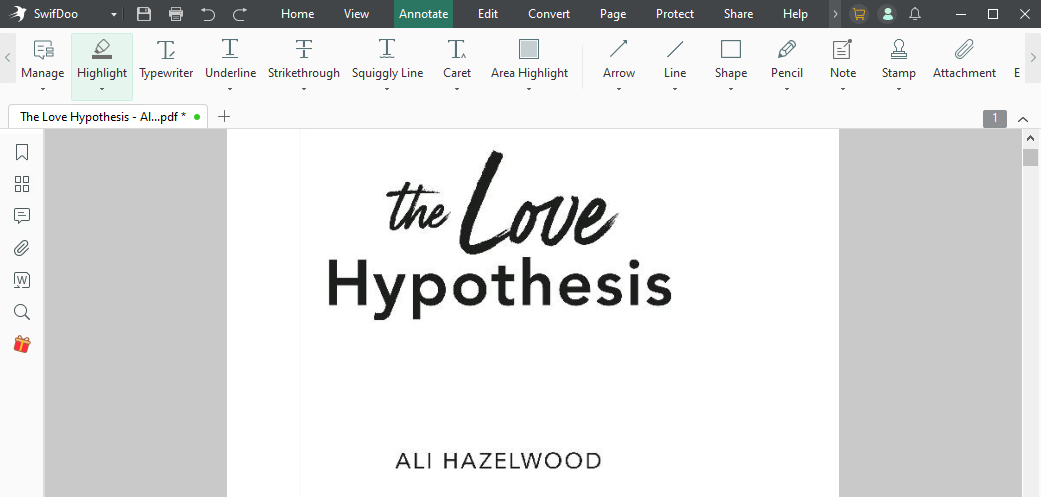This screenshot has width=1041, height=497.
Task: Select the Area Highlight tool
Action: (529, 59)
